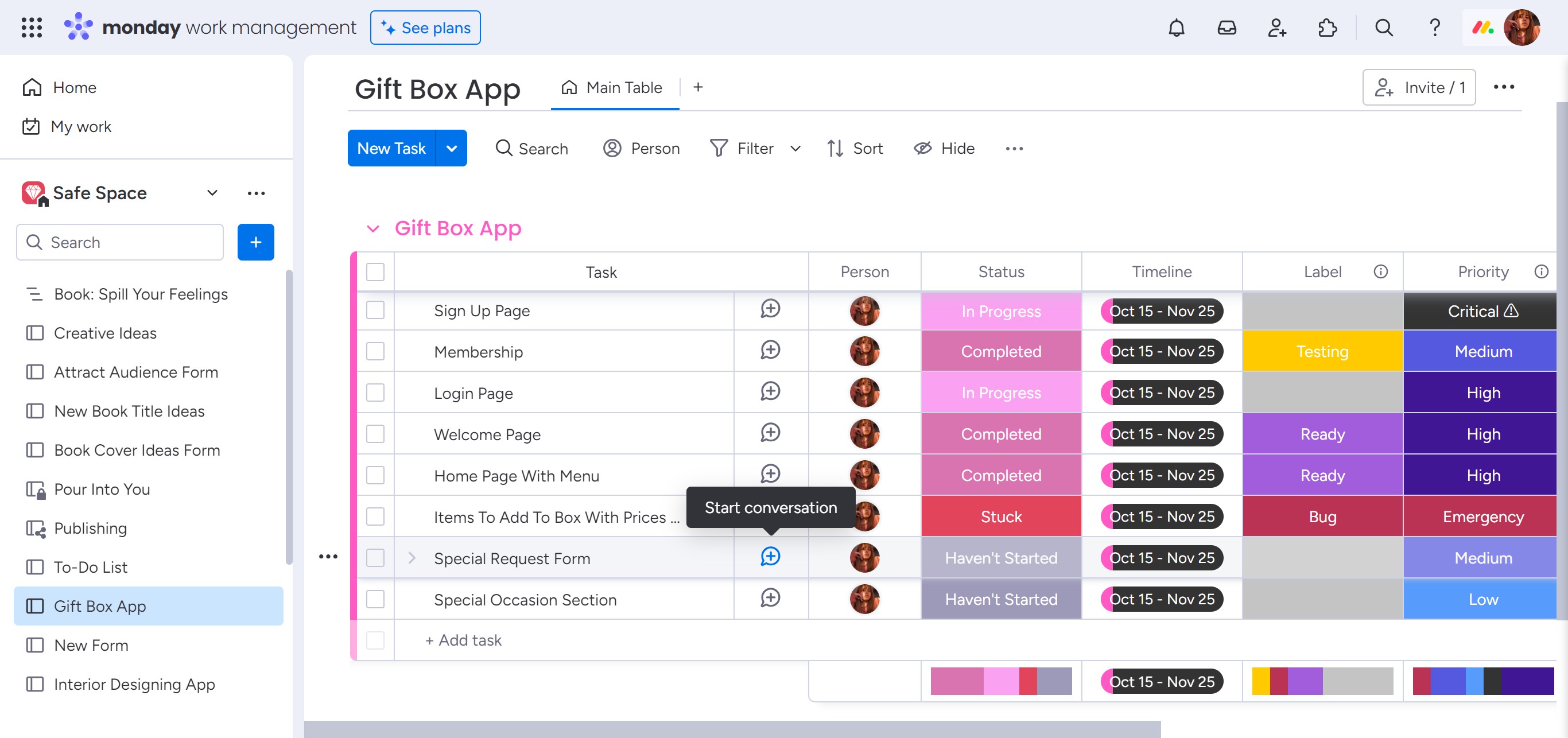Select the Sign Up Page checkbox
The image size is (1568, 738).
375,310
